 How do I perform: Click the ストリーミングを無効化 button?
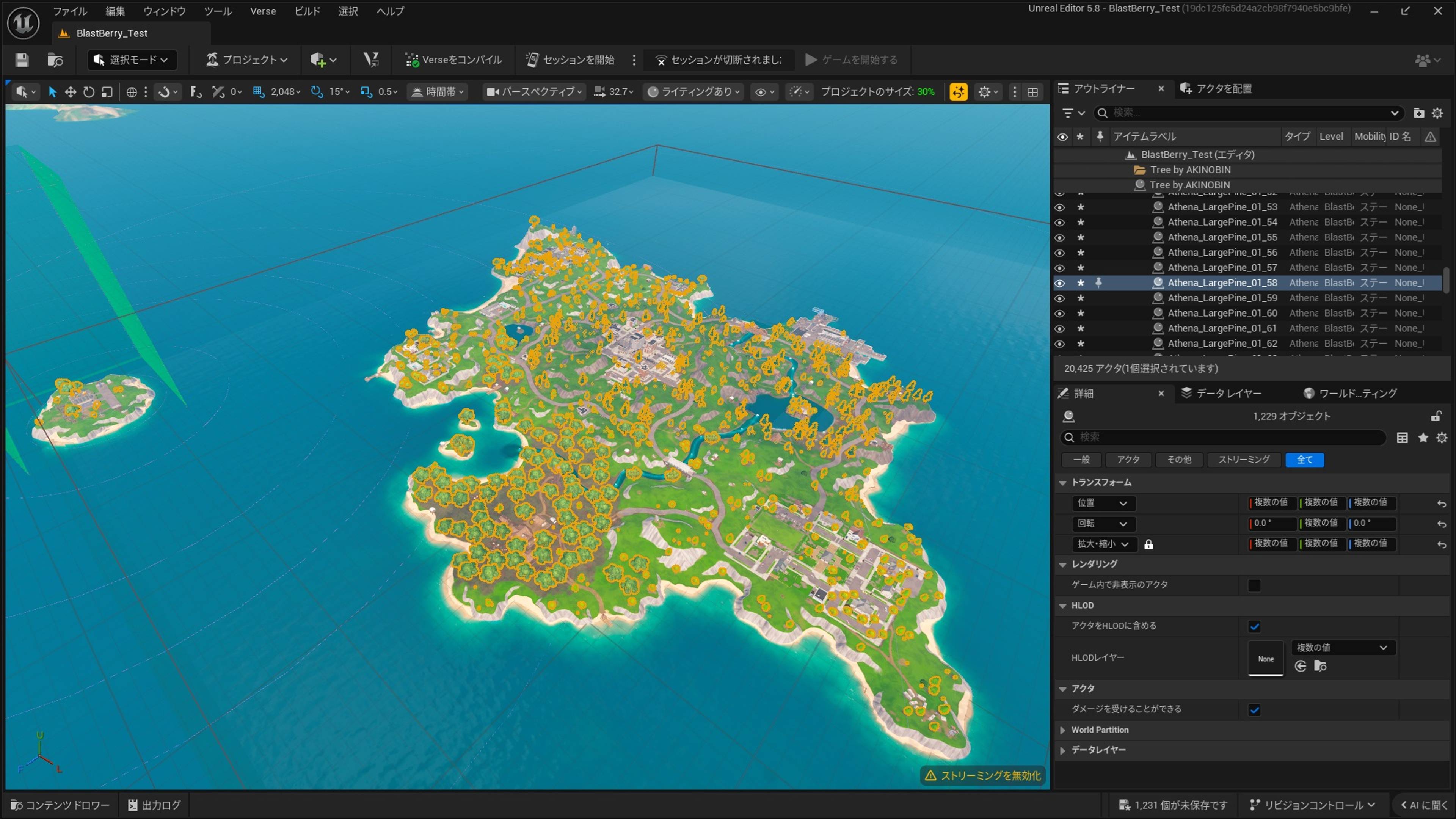[983, 776]
